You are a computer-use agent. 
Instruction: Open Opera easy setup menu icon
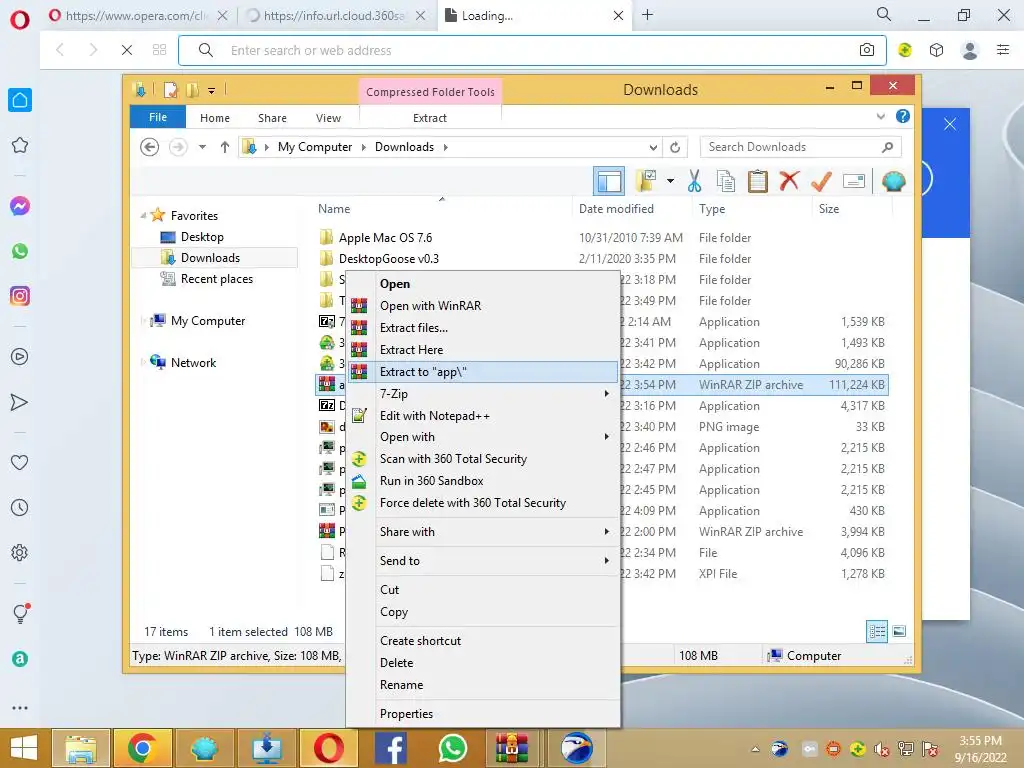[x=1003, y=50]
